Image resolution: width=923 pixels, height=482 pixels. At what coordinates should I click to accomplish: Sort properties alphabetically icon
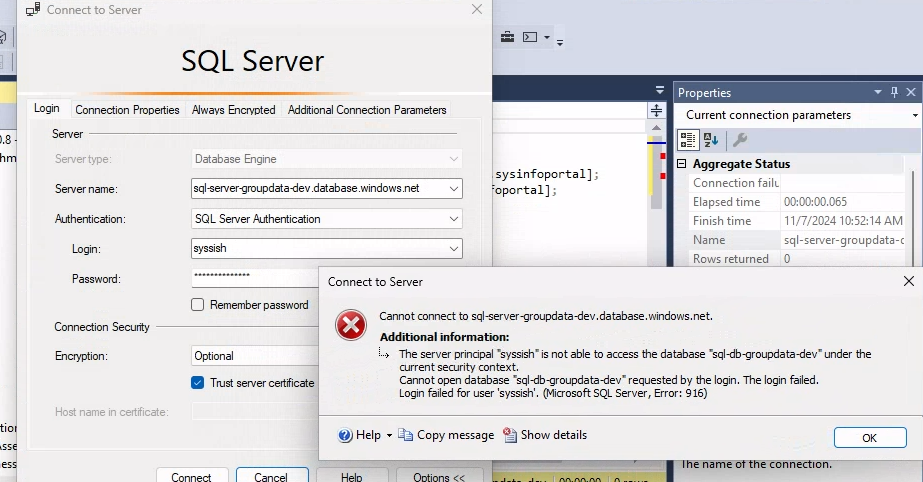pyautogui.click(x=710, y=139)
